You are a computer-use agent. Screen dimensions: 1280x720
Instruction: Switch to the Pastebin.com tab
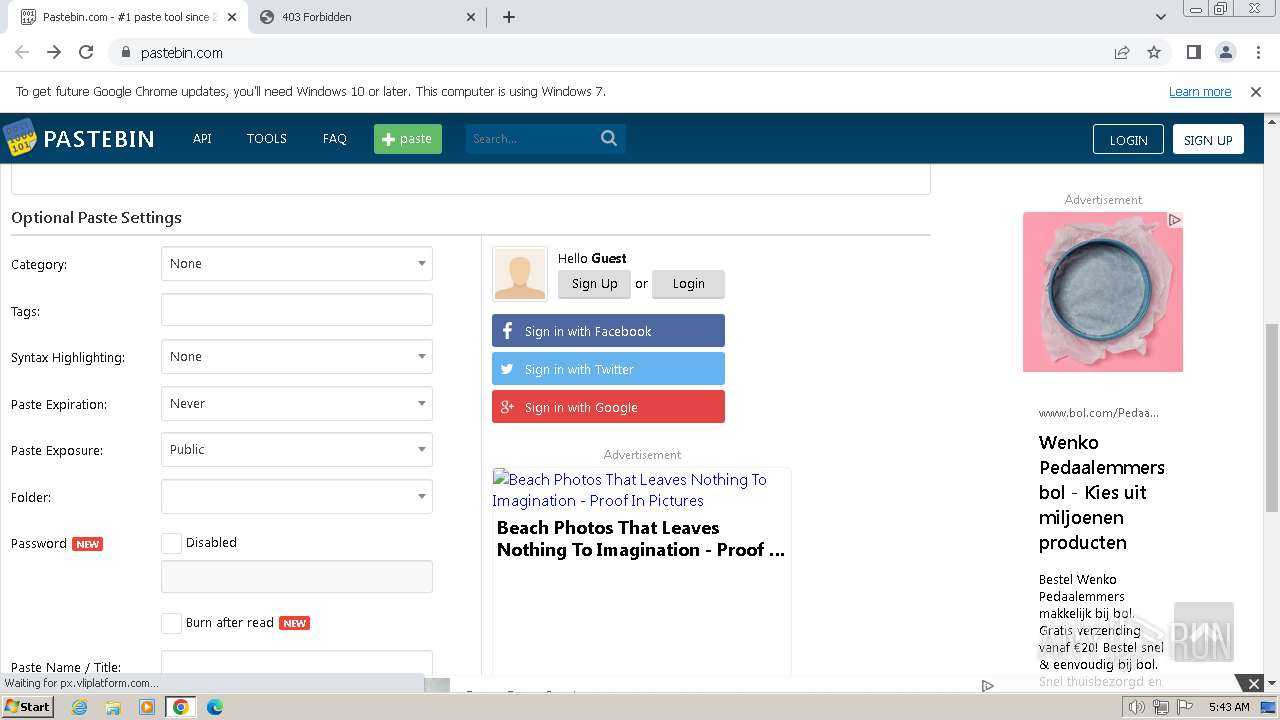128,17
